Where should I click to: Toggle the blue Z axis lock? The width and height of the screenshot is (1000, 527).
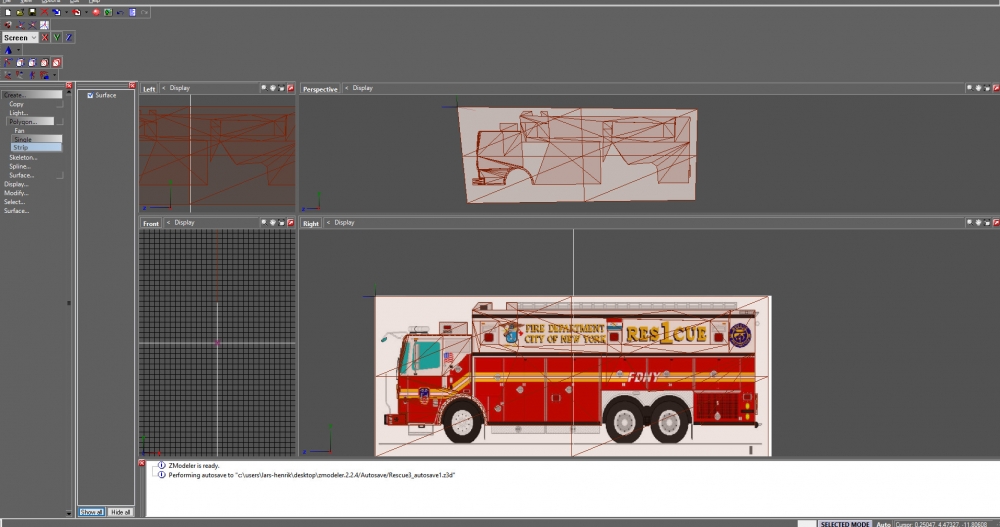pyautogui.click(x=69, y=38)
